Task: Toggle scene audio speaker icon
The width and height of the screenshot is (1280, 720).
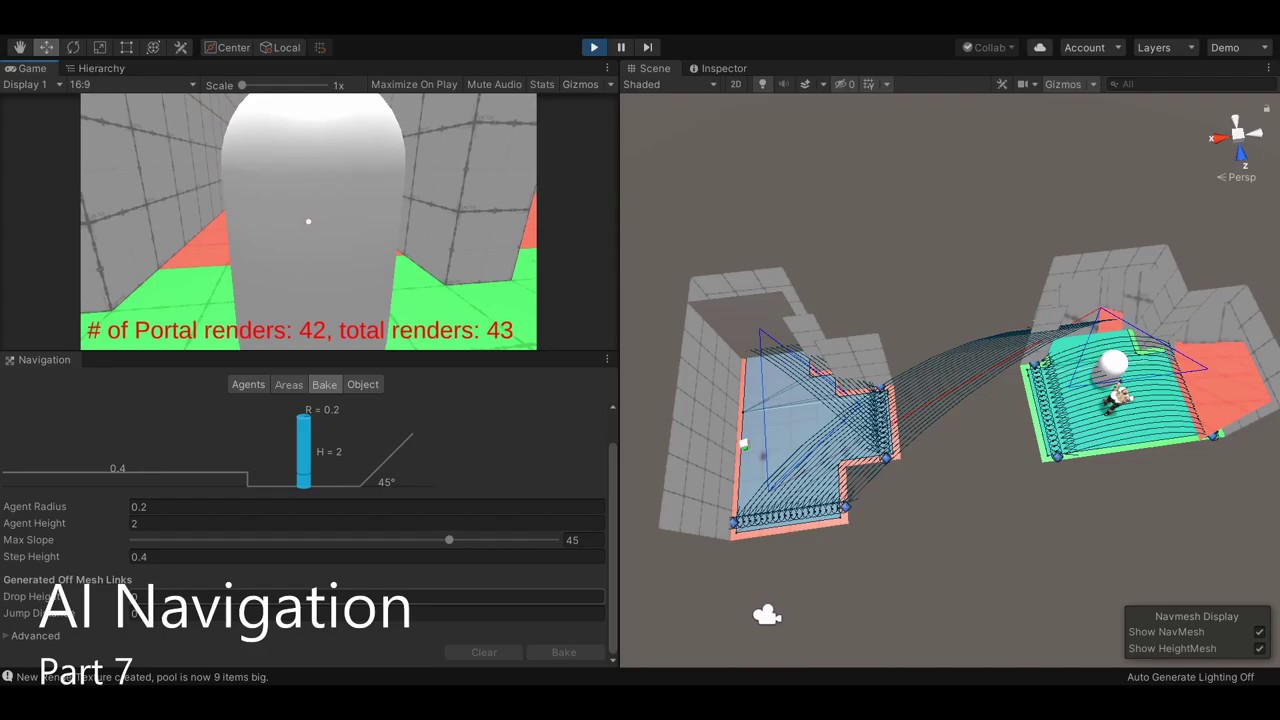Action: pos(783,84)
